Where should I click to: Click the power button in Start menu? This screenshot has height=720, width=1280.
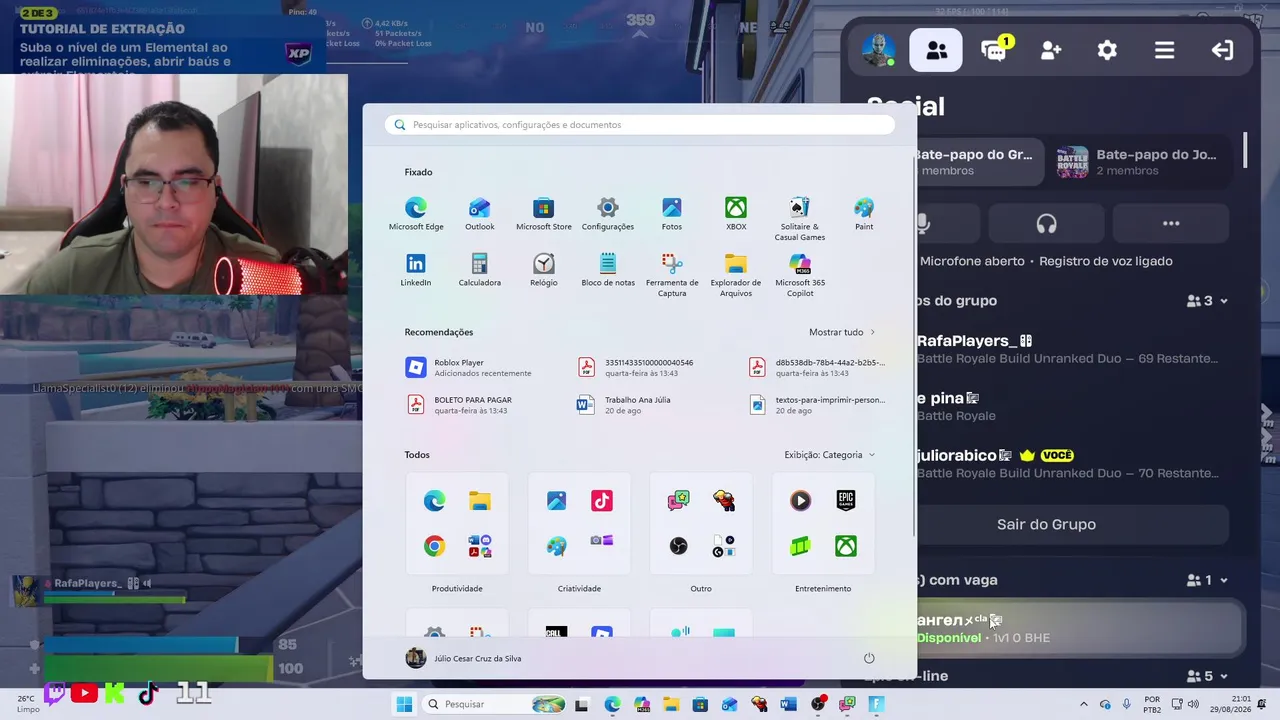tap(869, 658)
